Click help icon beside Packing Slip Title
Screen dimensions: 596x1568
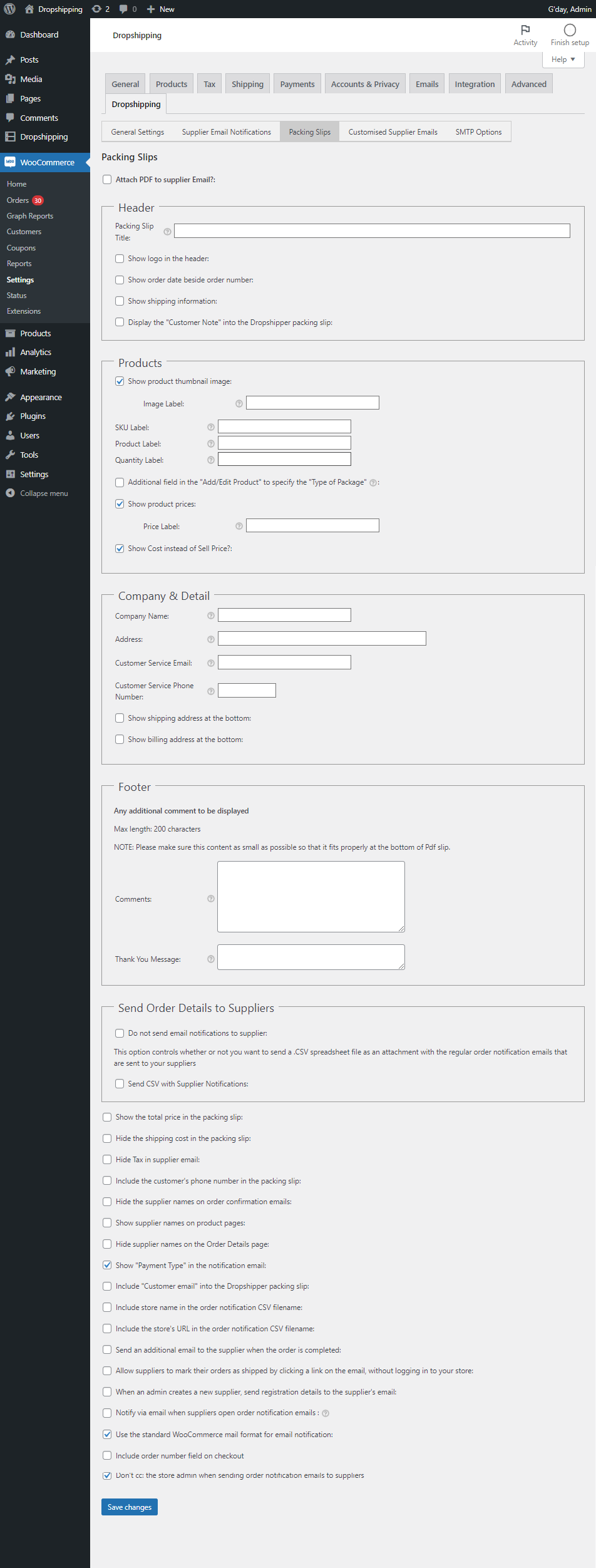(167, 232)
